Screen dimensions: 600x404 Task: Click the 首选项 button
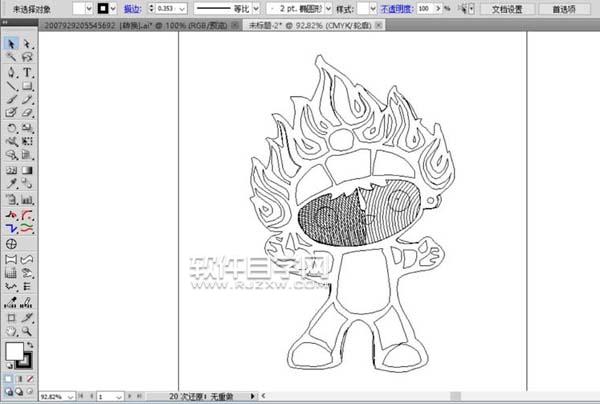562,8
